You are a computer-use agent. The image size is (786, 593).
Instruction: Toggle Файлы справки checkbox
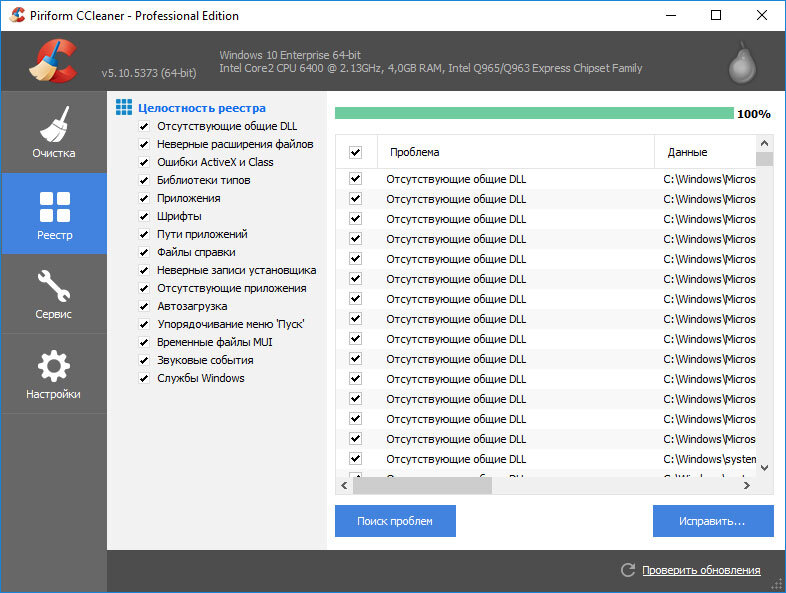tap(144, 253)
